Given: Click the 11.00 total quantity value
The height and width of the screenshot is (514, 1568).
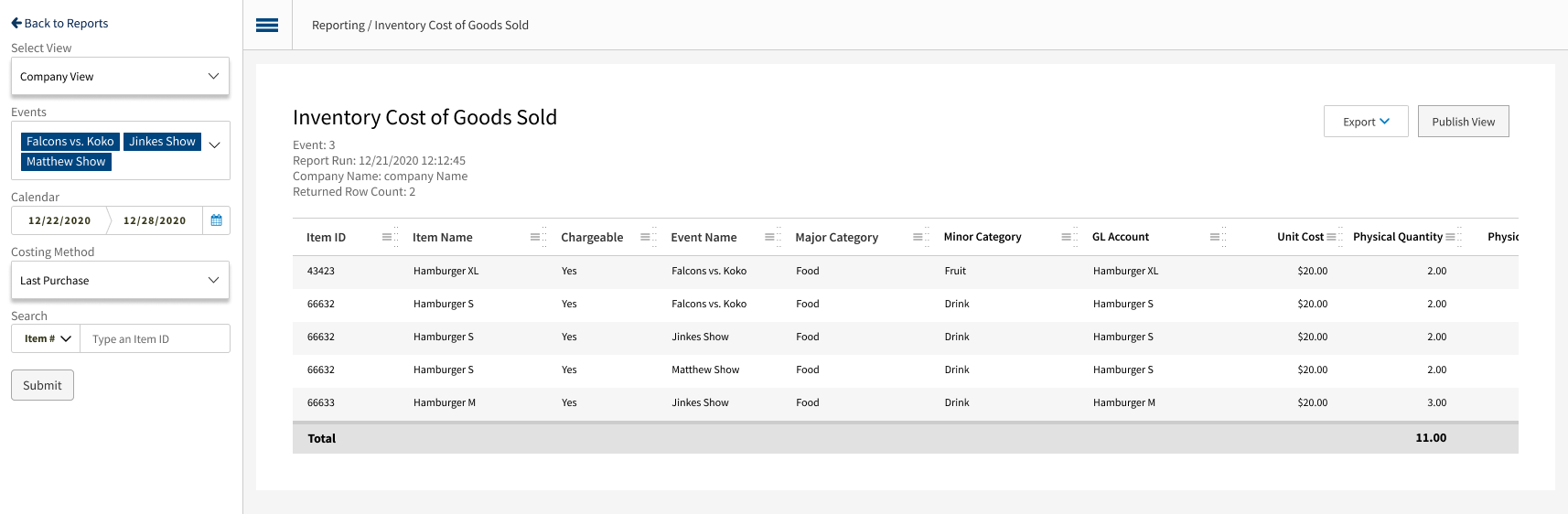Looking at the screenshot, I should pos(1431,438).
